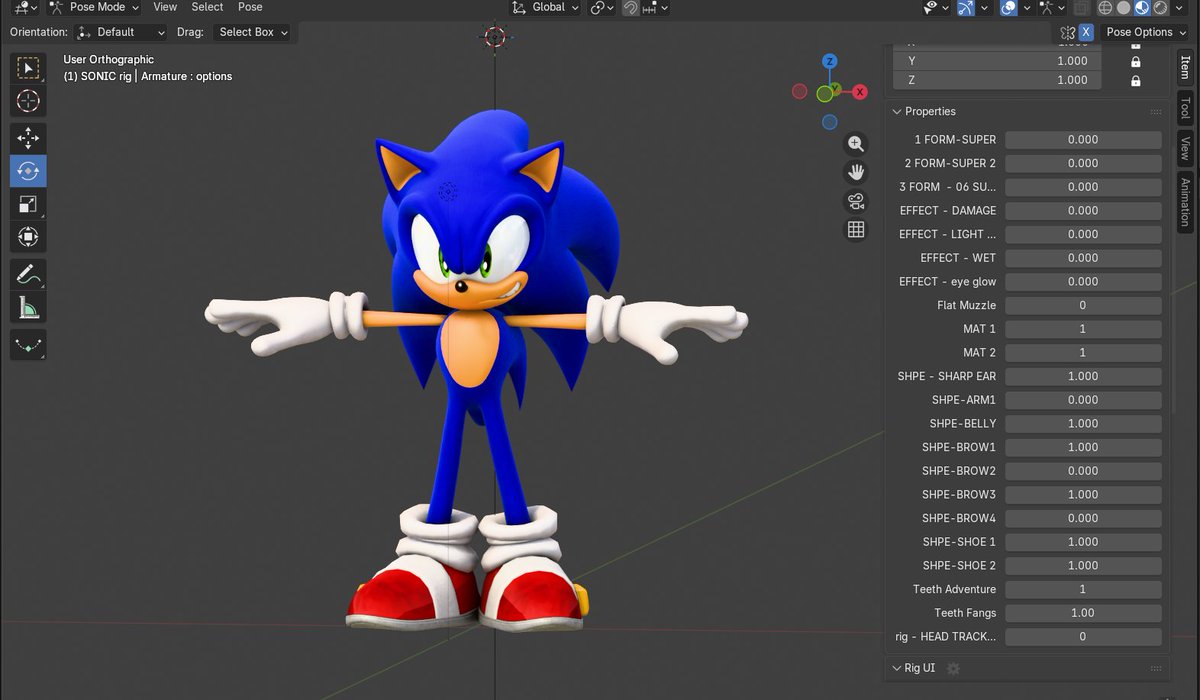Image resolution: width=1200 pixels, height=700 pixels.
Task: Click the SHPE-BELLY slider
Action: (1083, 423)
